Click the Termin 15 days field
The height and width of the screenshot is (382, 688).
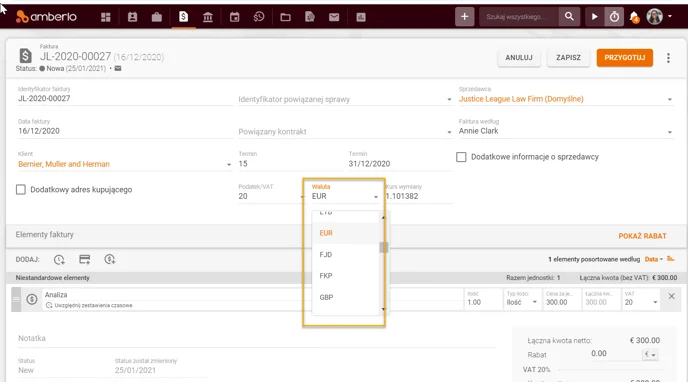click(291, 164)
